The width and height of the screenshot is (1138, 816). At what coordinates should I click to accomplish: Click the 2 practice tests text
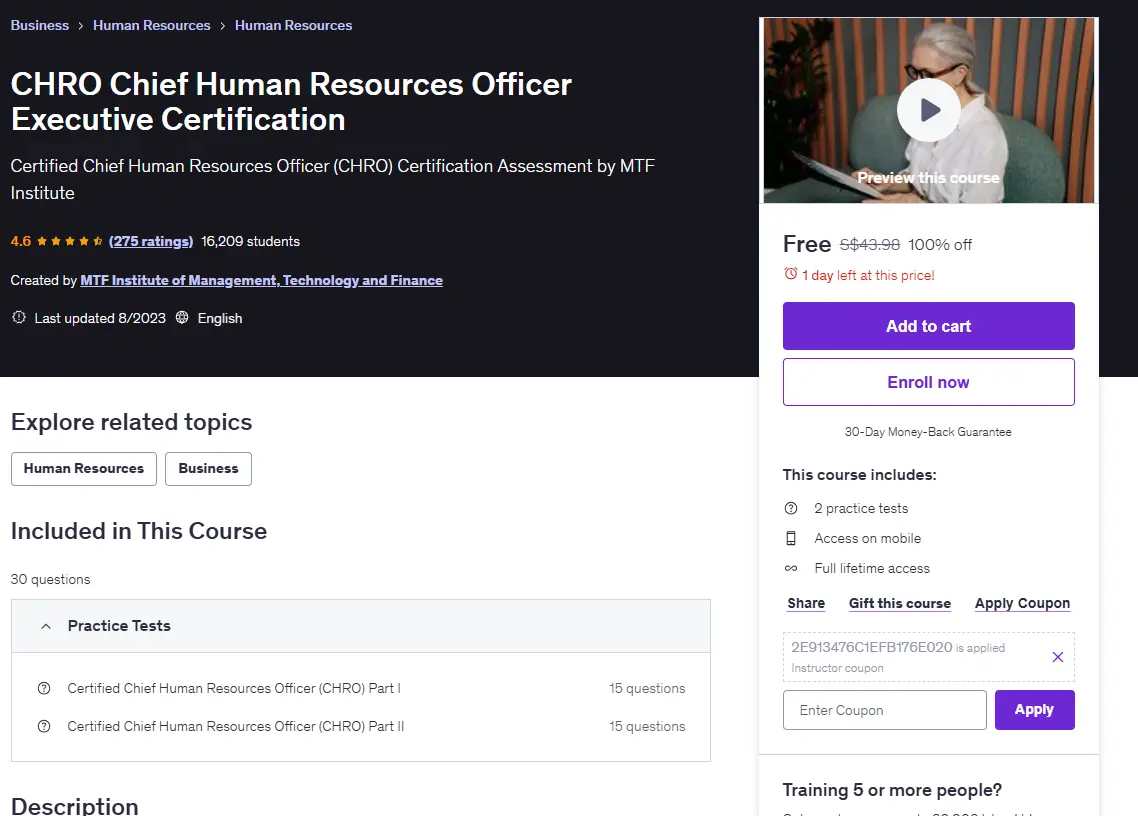point(861,508)
